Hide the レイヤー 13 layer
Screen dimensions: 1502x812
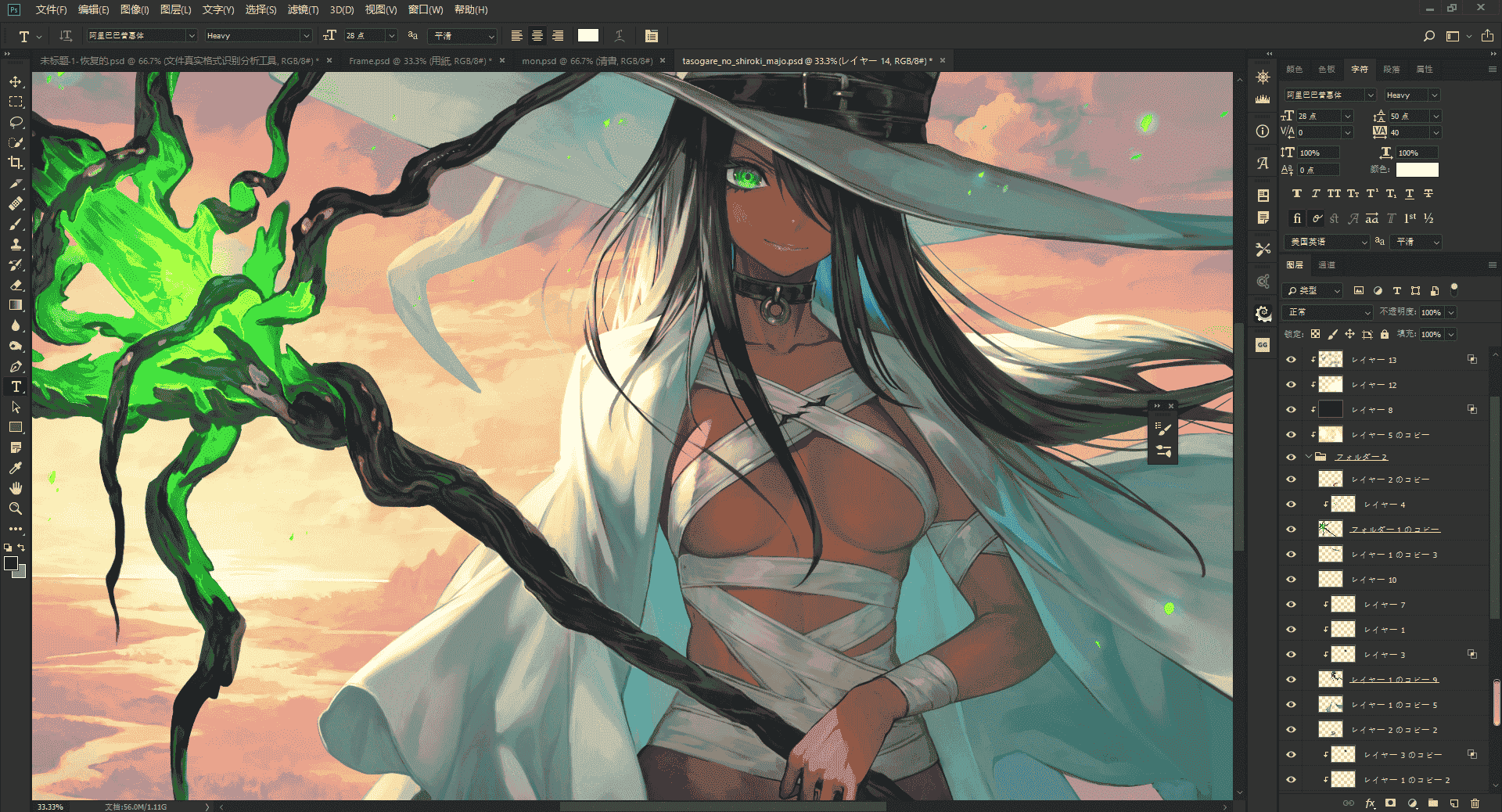click(1291, 360)
